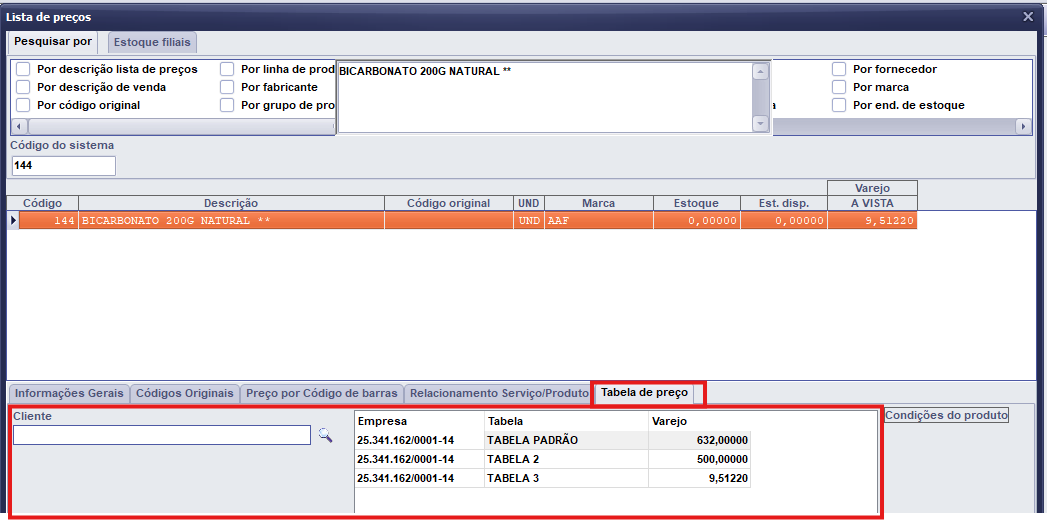1047x521 pixels.
Task: Switch to Estoque filiais tab
Action: coord(153,43)
